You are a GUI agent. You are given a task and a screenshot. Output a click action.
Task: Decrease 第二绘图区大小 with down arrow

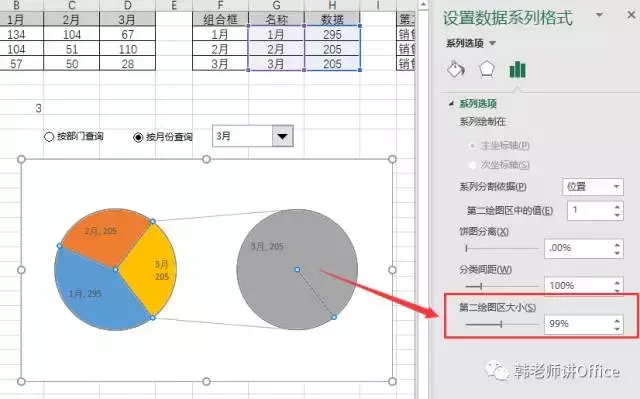[x=617, y=328]
